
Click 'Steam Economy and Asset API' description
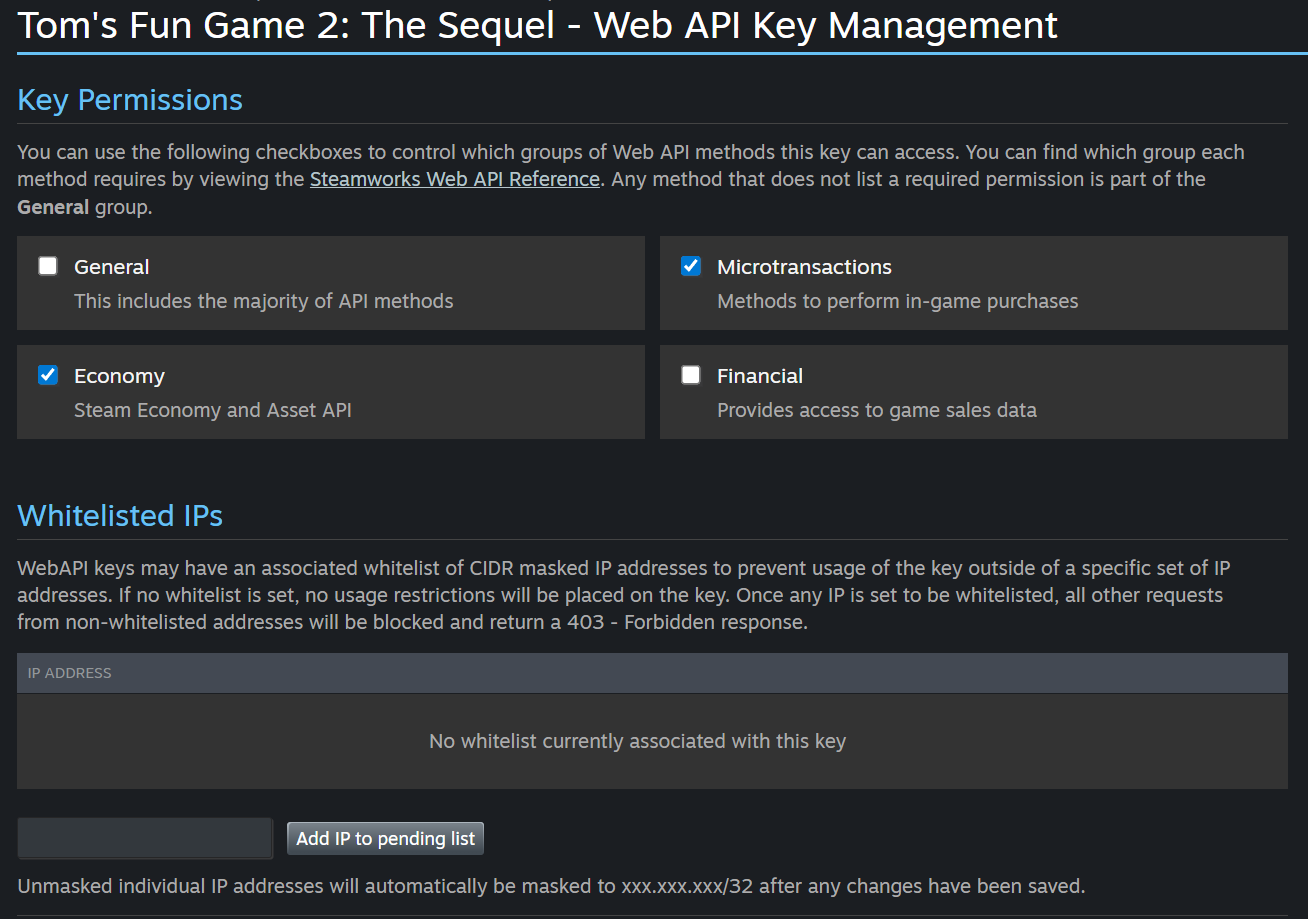tap(213, 410)
